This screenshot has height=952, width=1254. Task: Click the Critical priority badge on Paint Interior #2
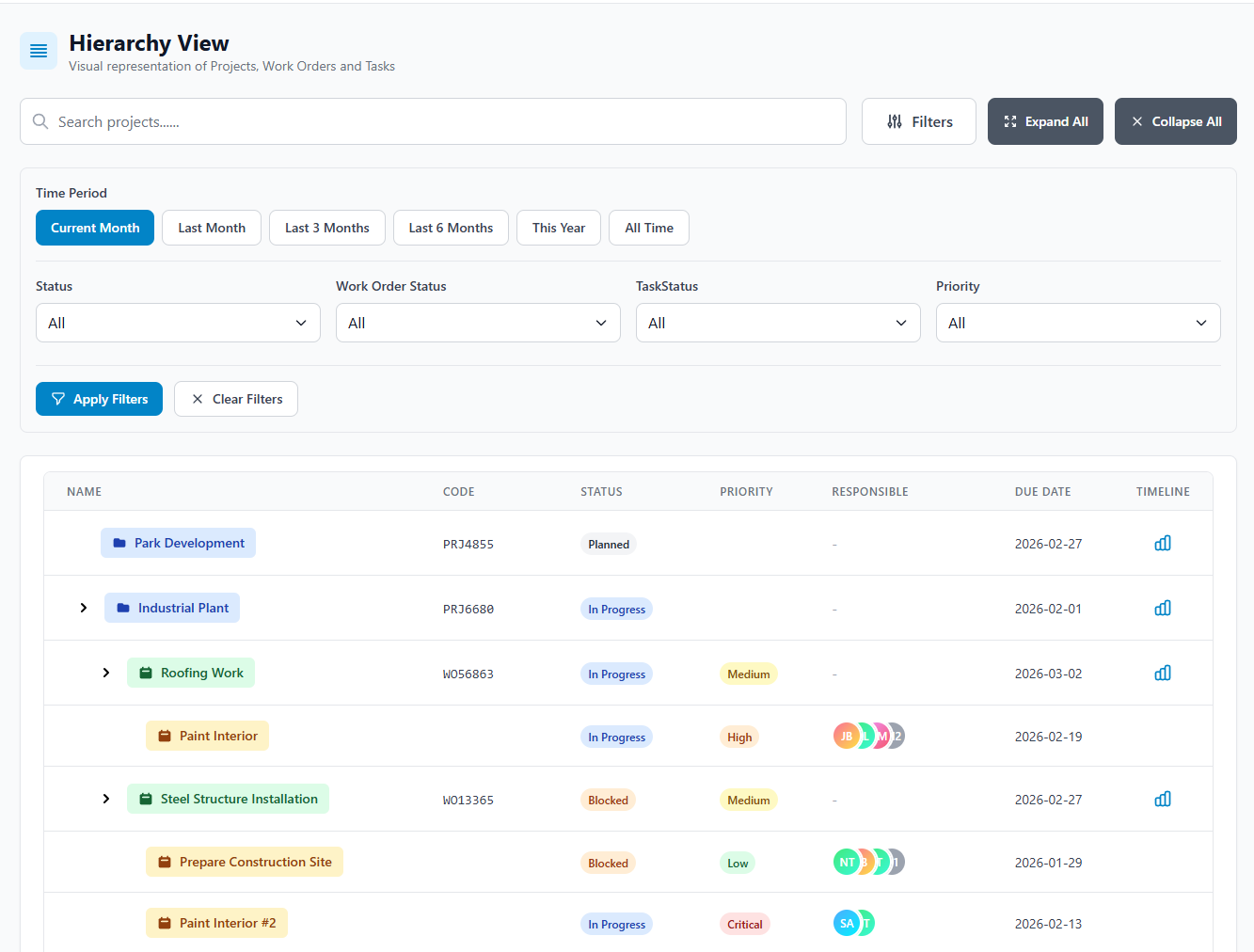[x=744, y=924]
